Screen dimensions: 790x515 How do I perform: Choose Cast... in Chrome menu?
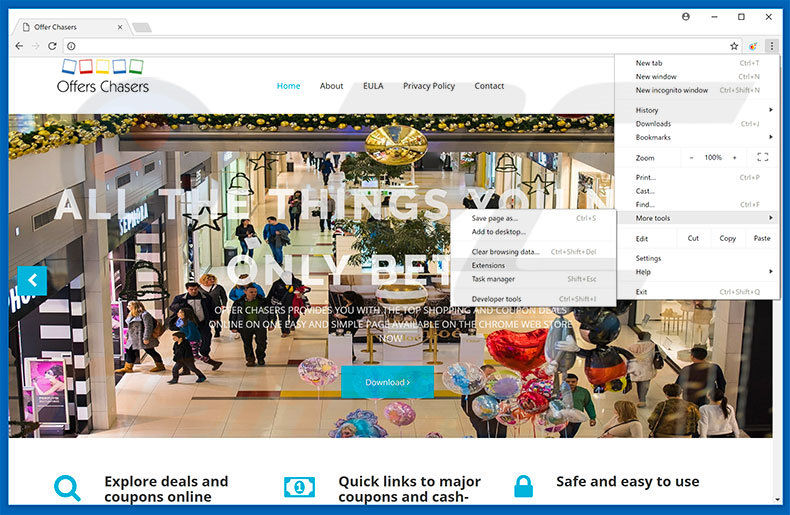[x=697, y=191]
